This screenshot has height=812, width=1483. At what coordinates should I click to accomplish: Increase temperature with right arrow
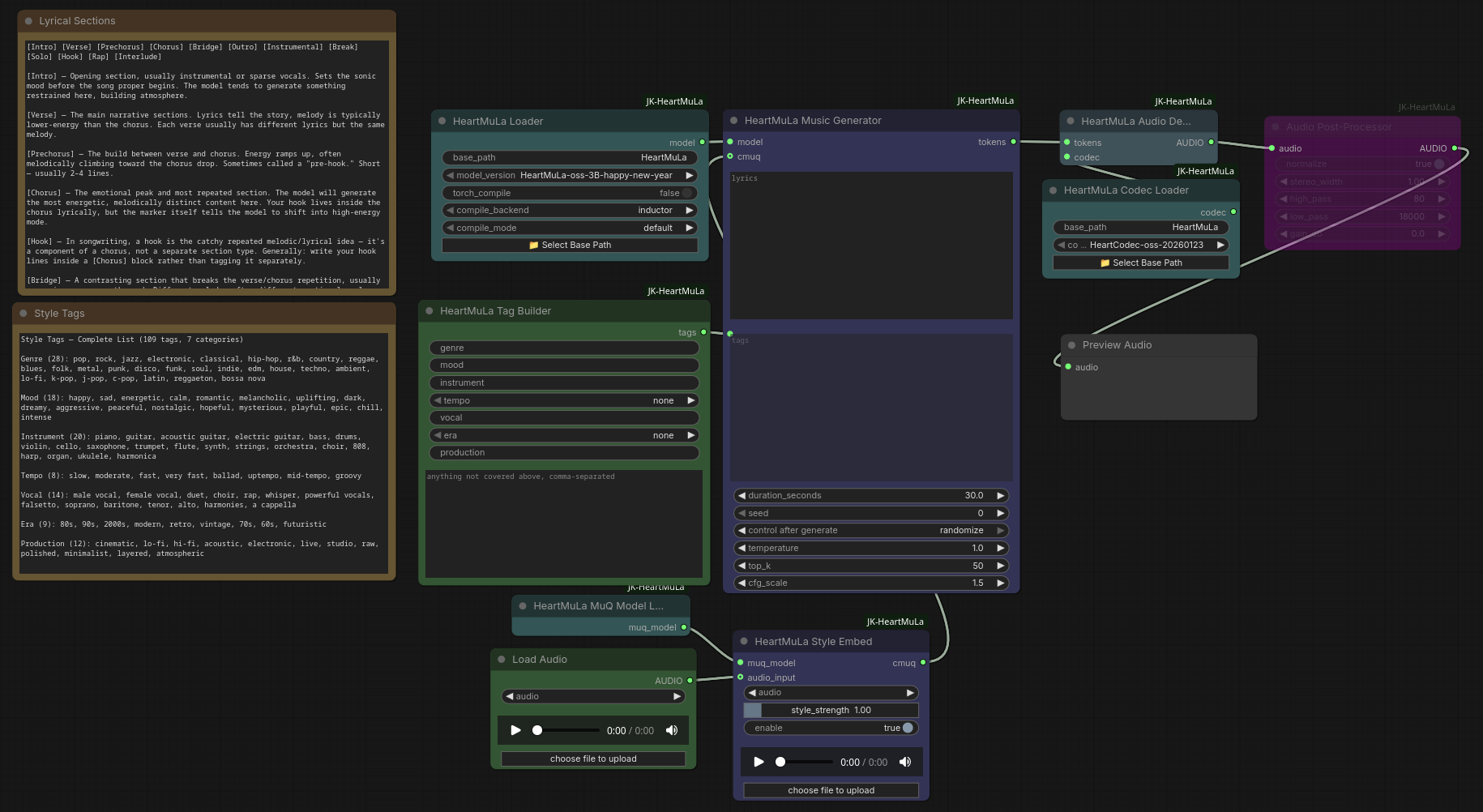[1000, 548]
